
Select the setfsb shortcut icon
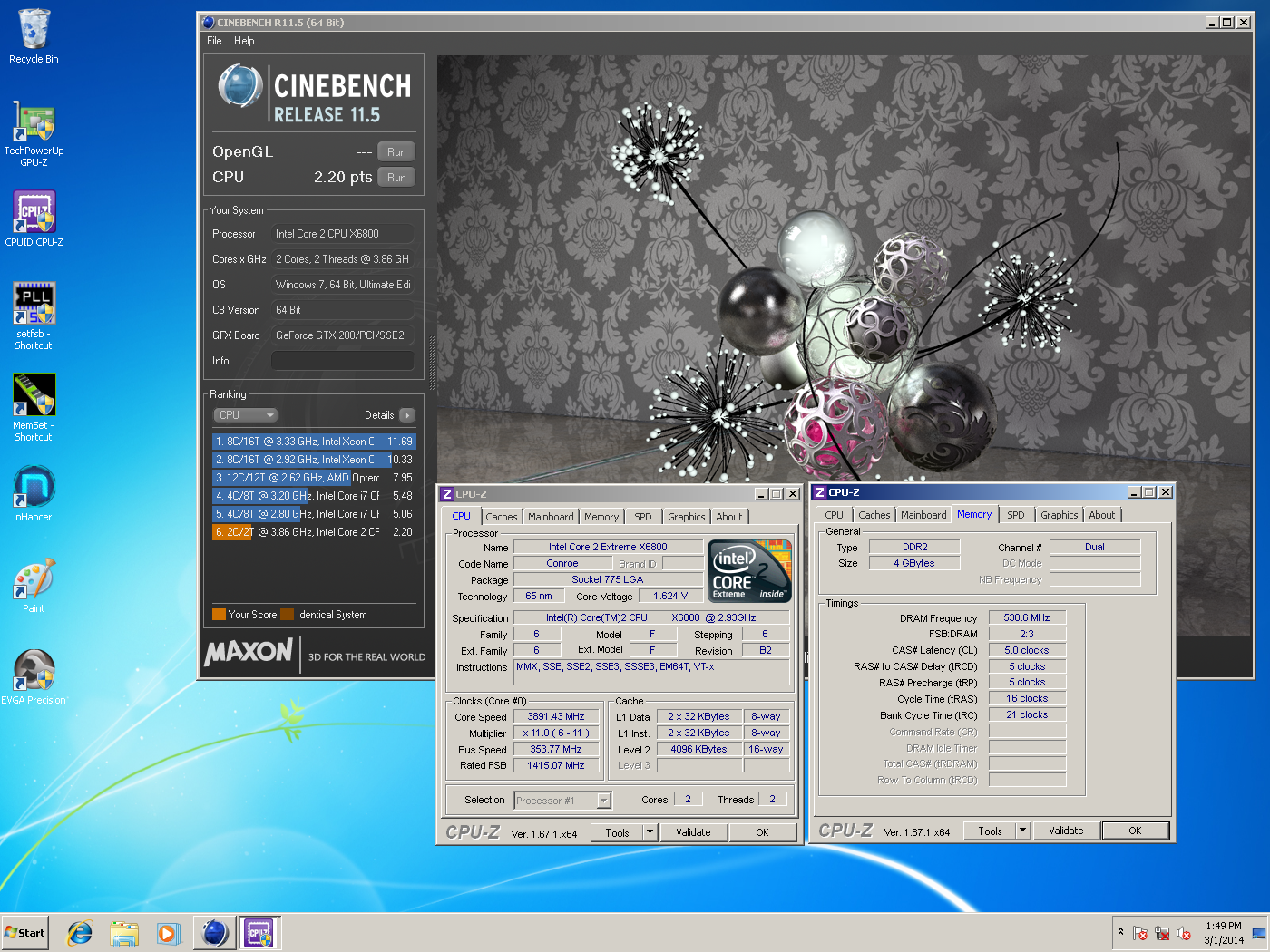(x=34, y=316)
